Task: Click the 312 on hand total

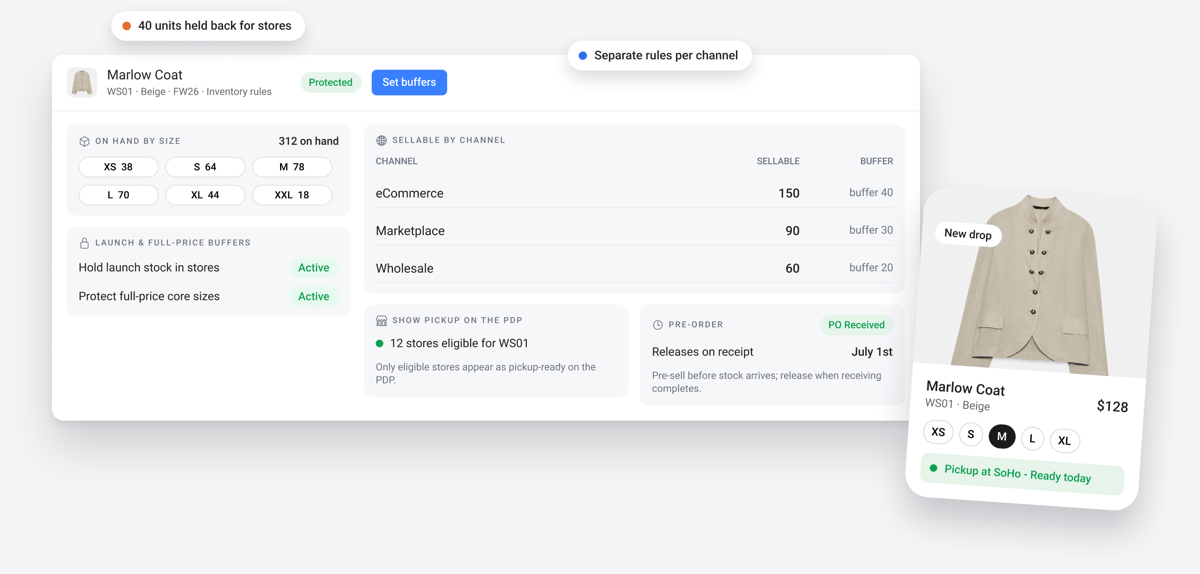Action: point(308,141)
